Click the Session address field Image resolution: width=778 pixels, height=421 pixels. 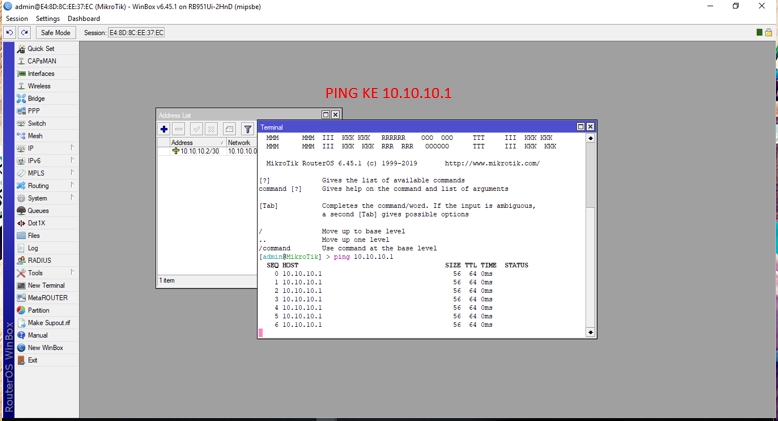coord(136,33)
